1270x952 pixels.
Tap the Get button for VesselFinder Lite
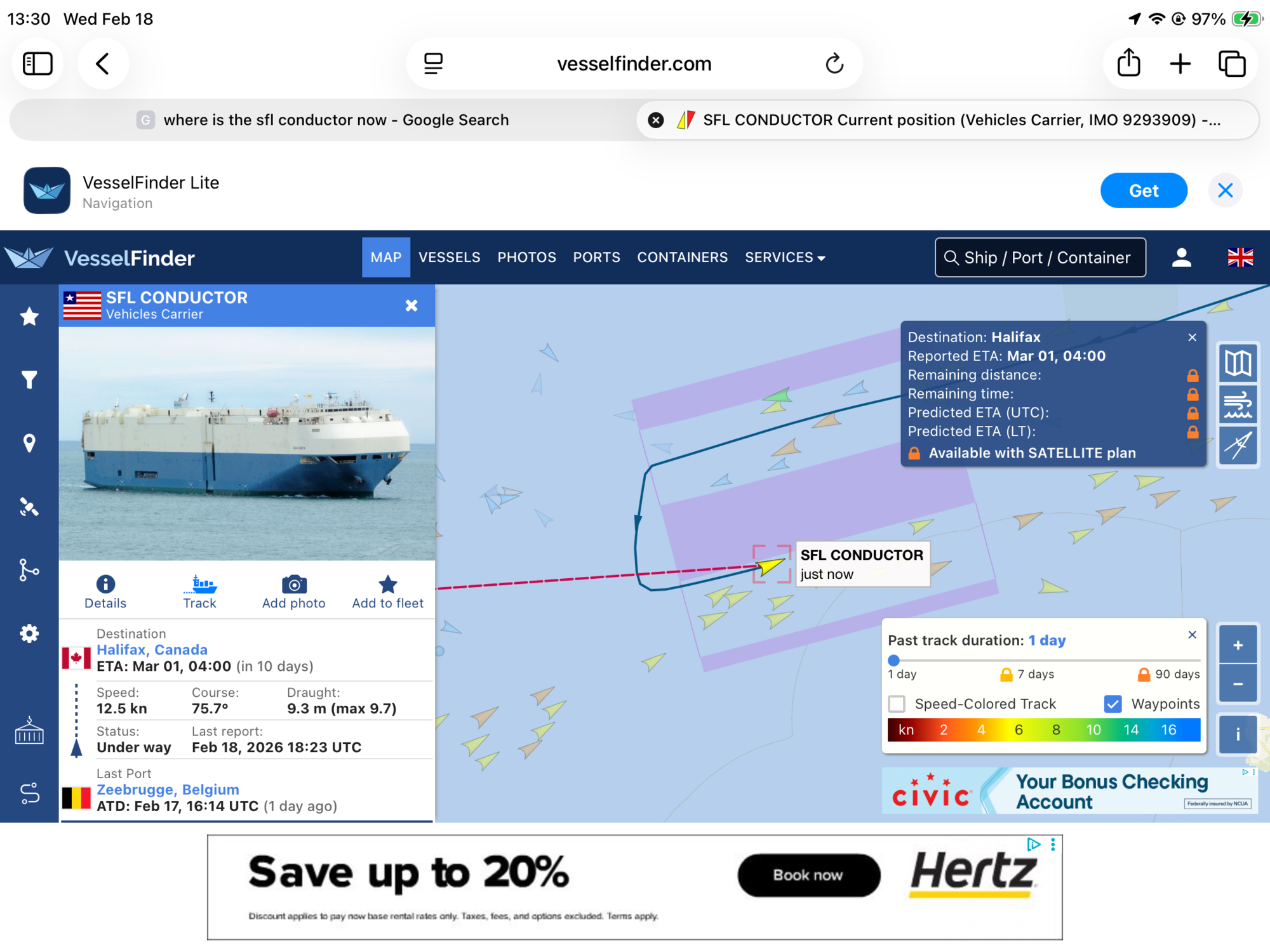point(1143,190)
